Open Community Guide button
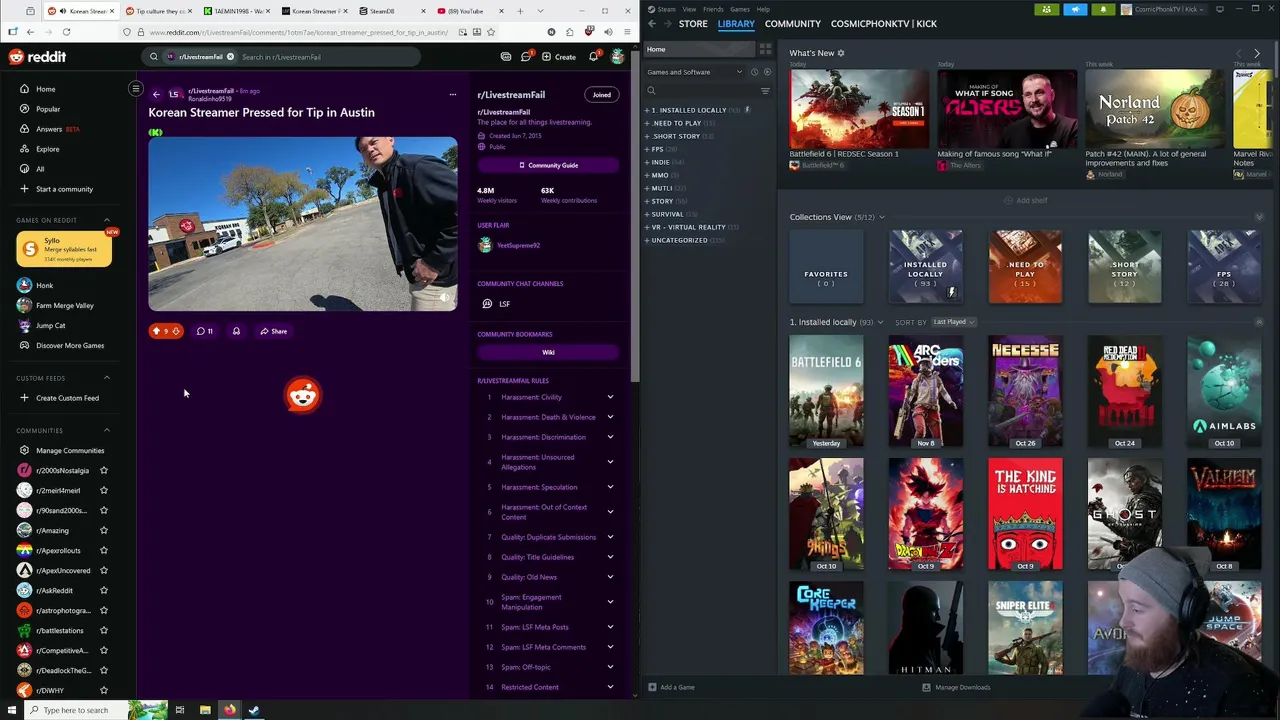 tap(548, 165)
